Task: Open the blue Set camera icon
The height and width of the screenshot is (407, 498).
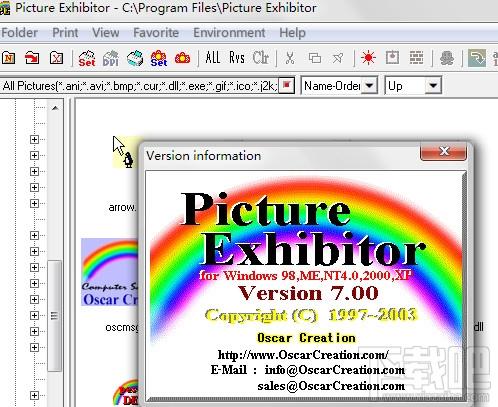Action: [x=159, y=58]
